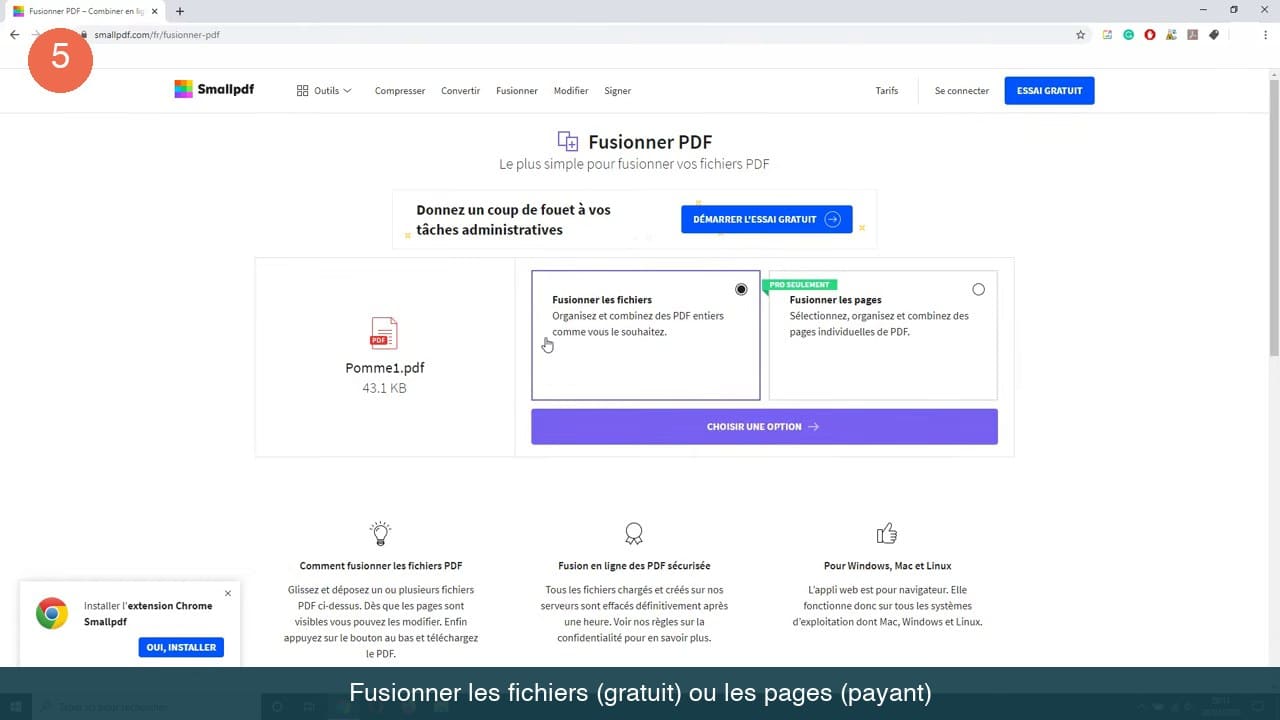Click the Smallpdf logo

(x=214, y=89)
